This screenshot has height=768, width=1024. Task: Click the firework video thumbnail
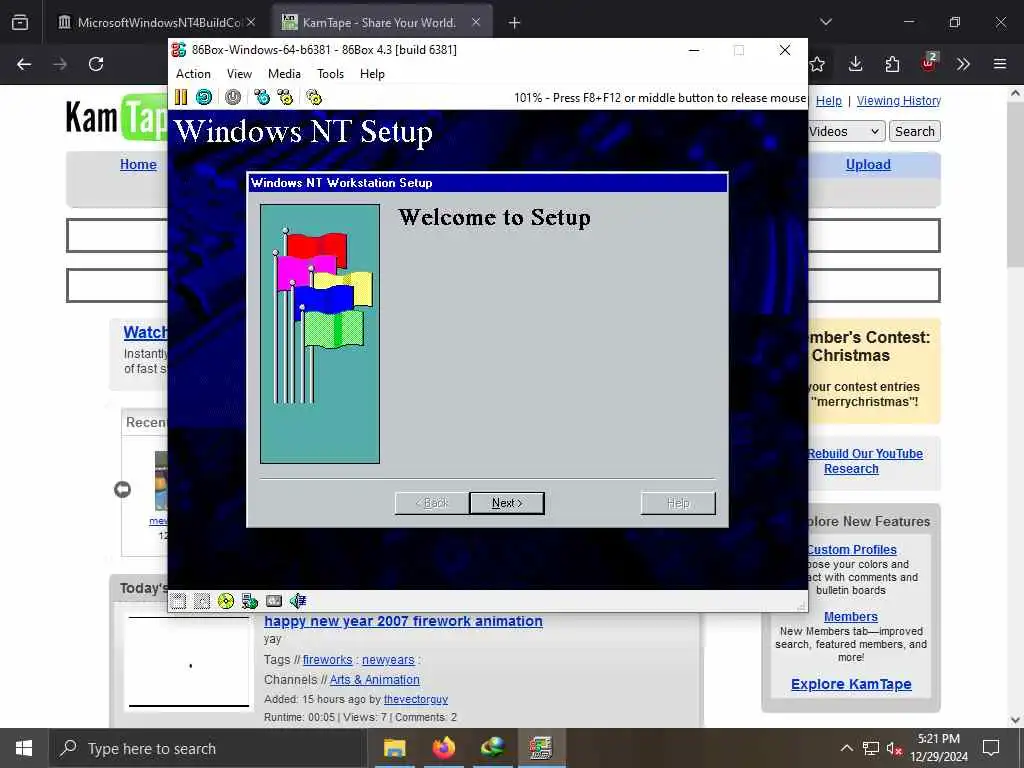[189, 662]
